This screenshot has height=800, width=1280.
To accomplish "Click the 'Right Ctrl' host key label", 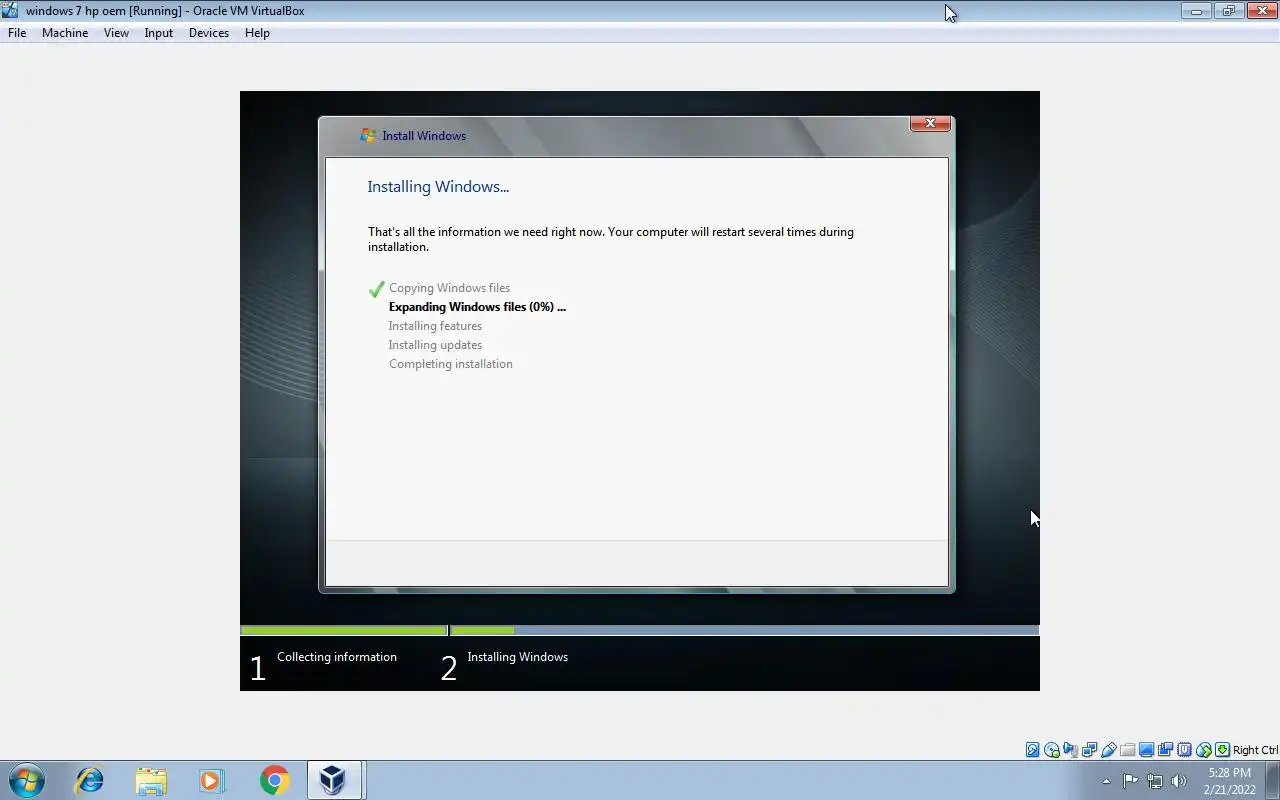I will coord(1255,750).
